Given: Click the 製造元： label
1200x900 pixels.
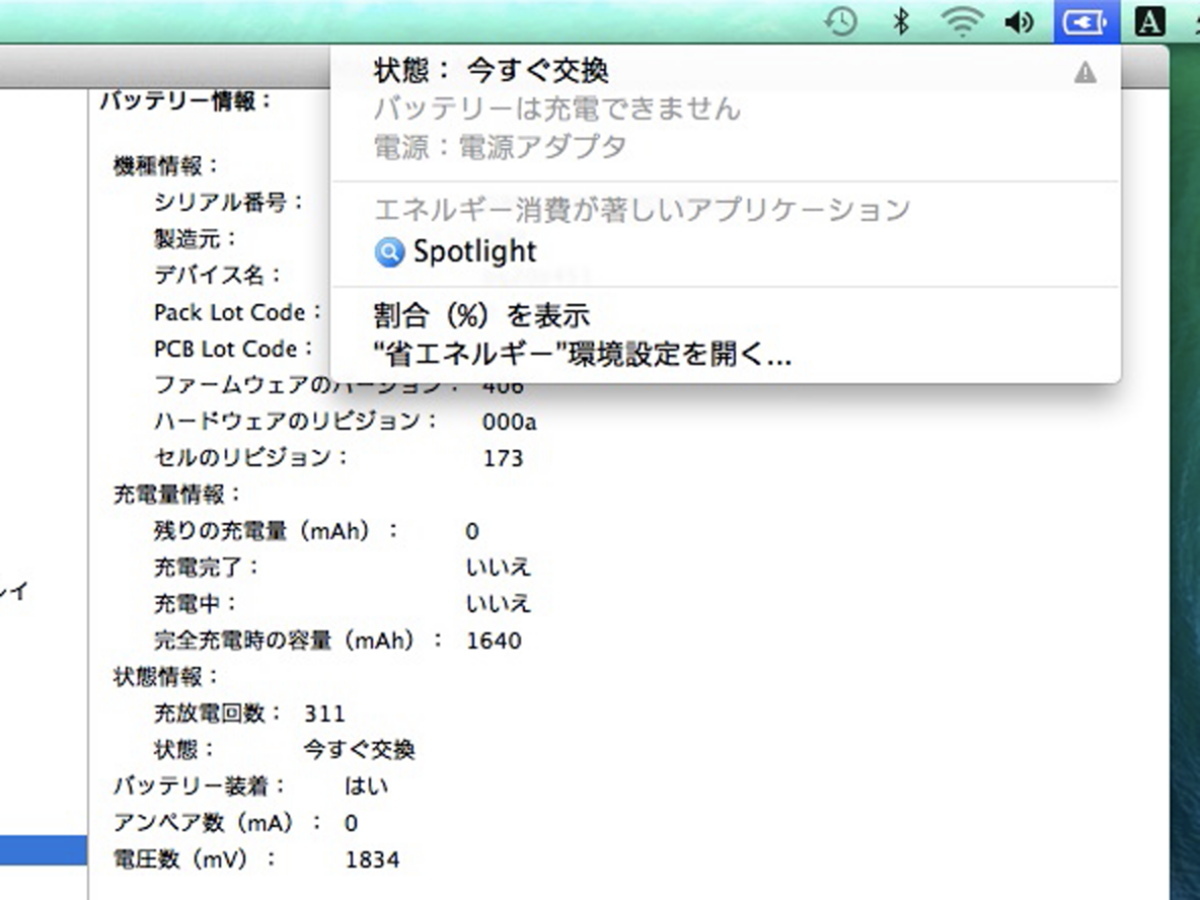Looking at the screenshot, I should (x=196, y=239).
